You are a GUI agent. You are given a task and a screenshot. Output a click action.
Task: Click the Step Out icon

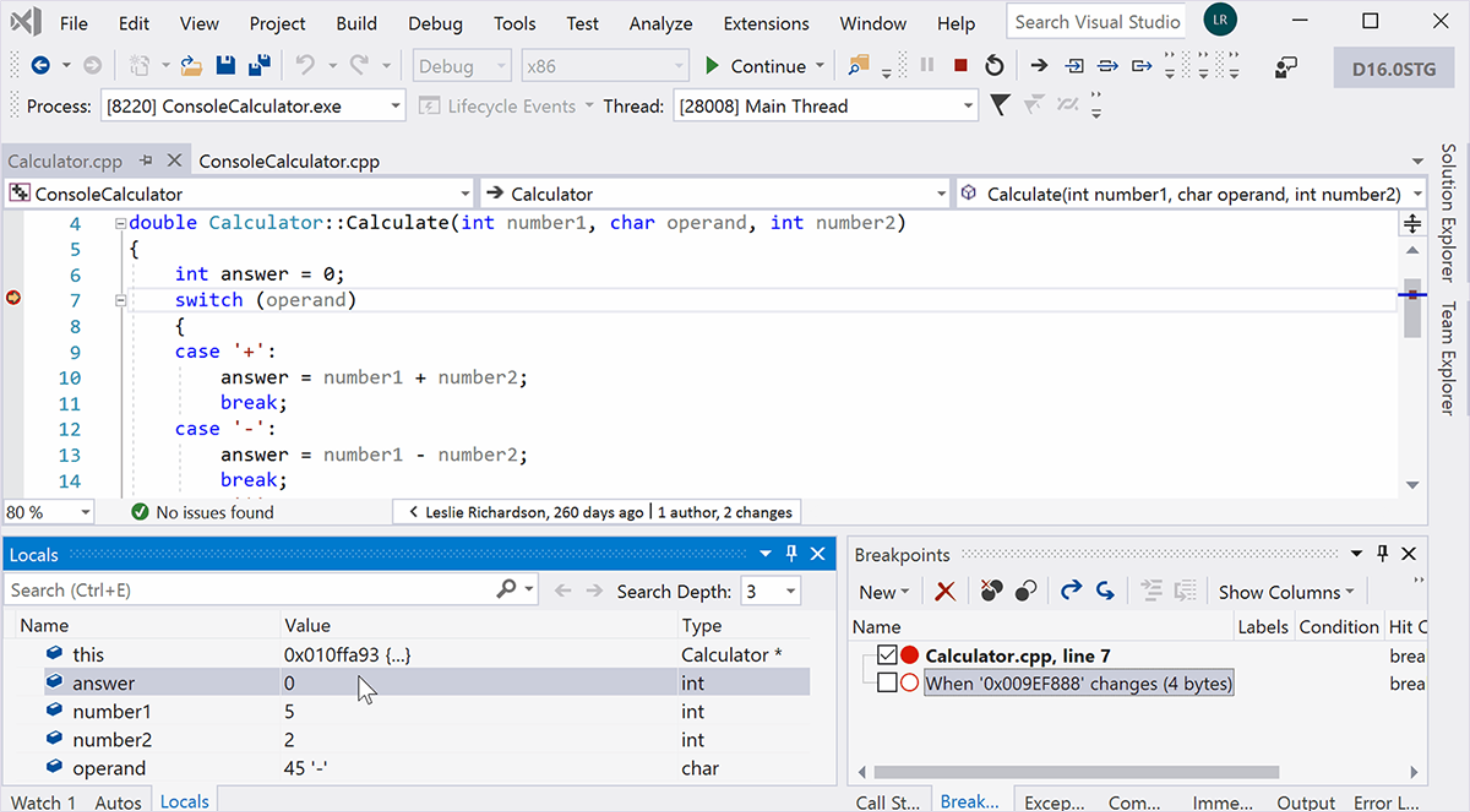pyautogui.click(x=1141, y=66)
